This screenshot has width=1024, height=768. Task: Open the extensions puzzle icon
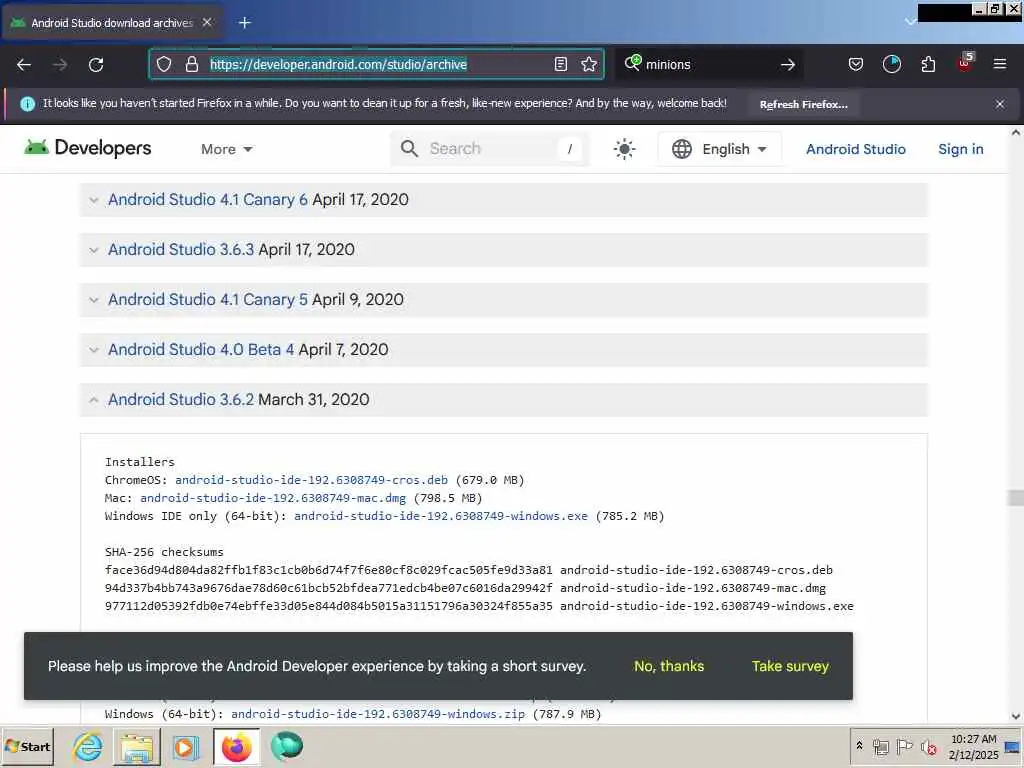928,64
